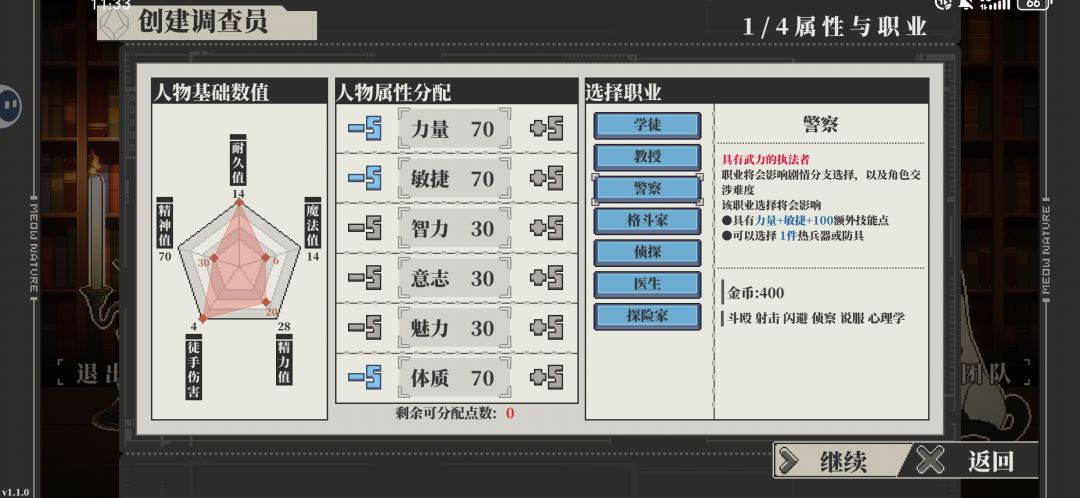Image resolution: width=1080 pixels, height=498 pixels.
Task: Click the 金币:400 text
Action: 756,293
